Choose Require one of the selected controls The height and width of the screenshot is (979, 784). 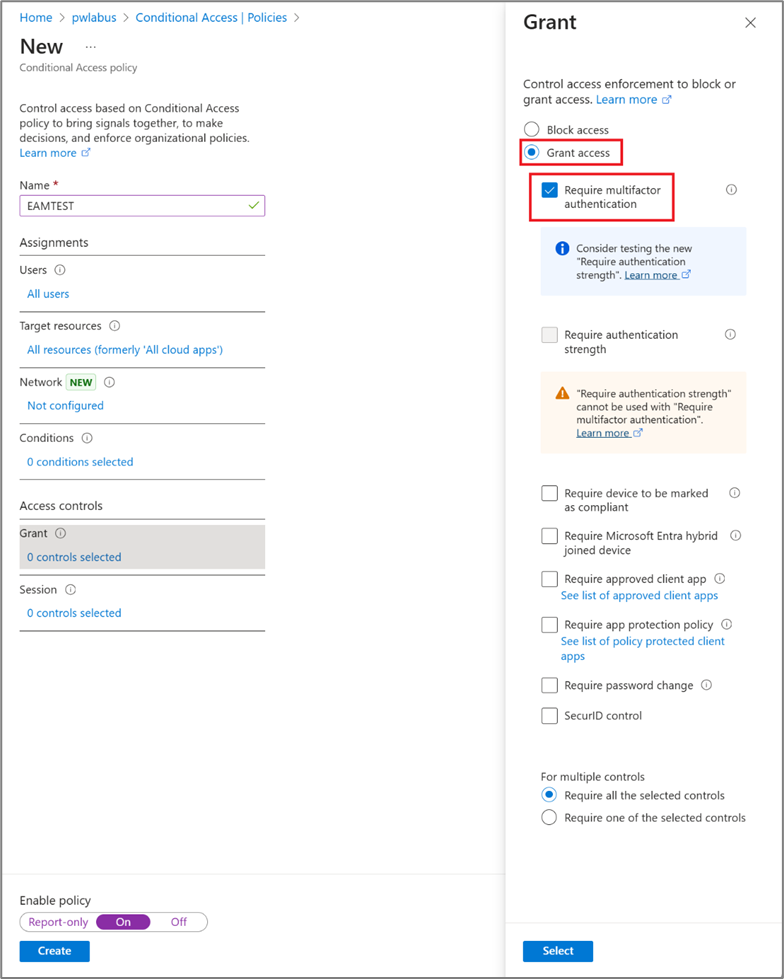(x=549, y=818)
